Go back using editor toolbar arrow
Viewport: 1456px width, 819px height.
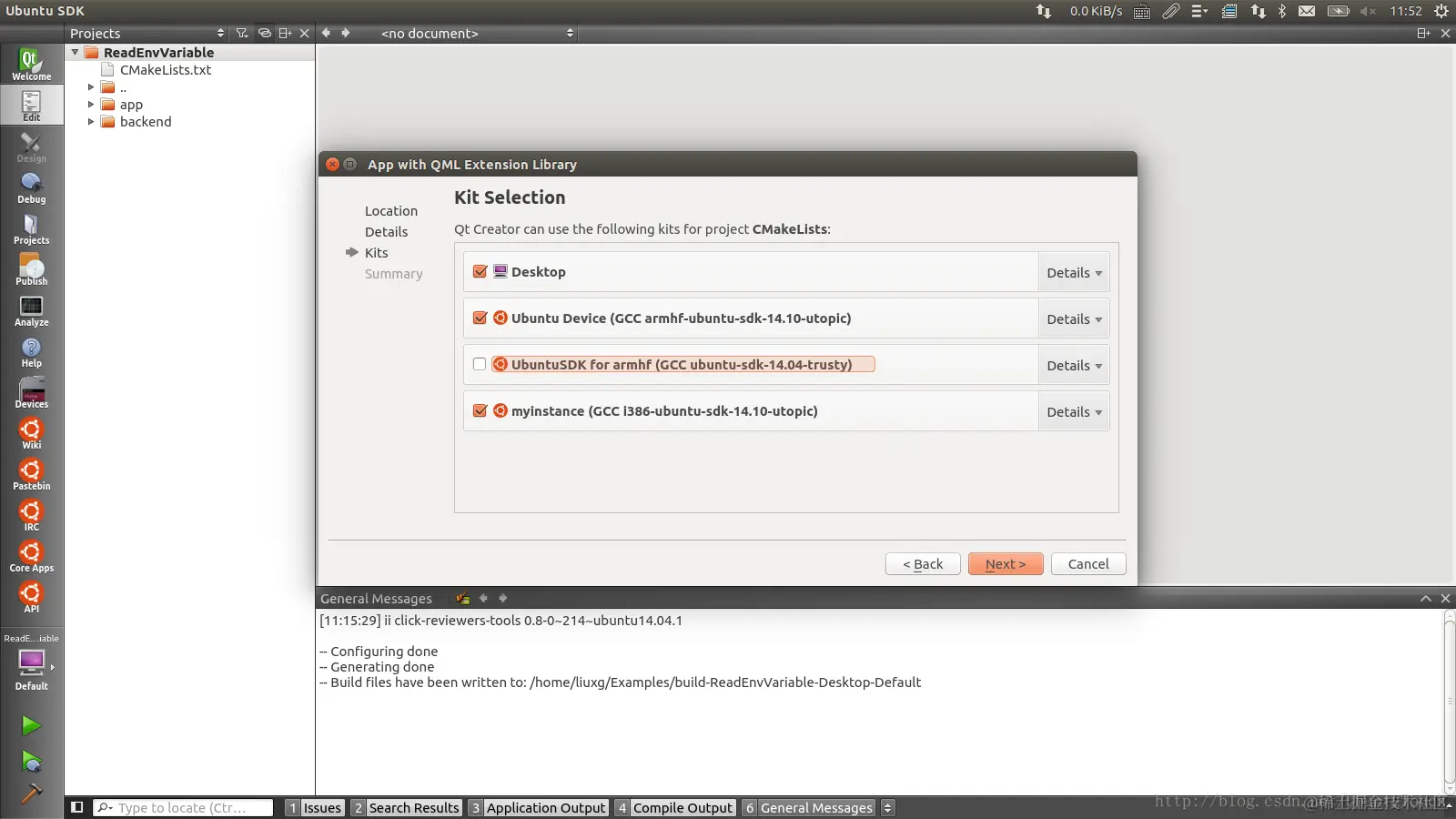pyautogui.click(x=326, y=34)
